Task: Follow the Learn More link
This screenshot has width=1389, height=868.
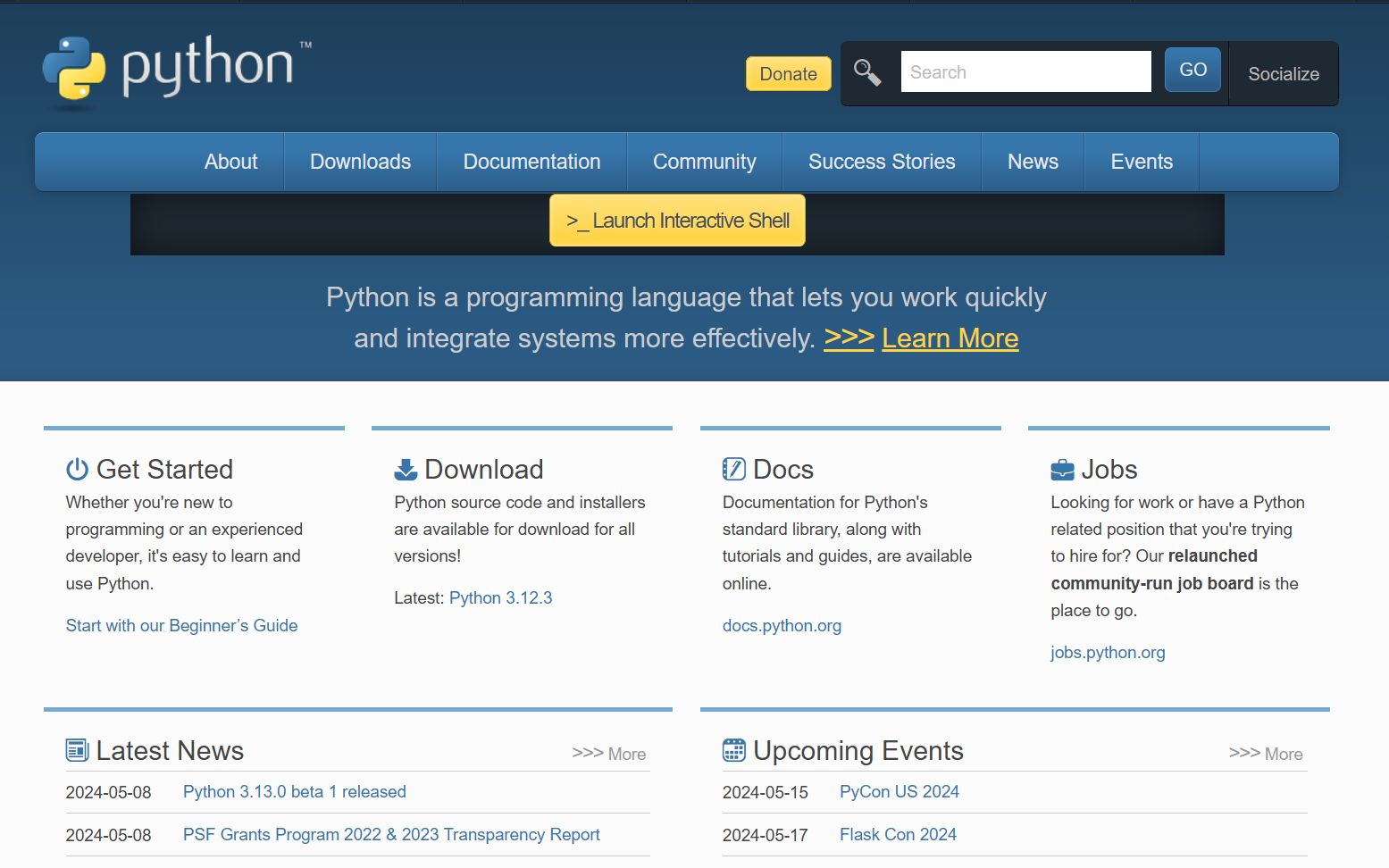Action: click(950, 338)
